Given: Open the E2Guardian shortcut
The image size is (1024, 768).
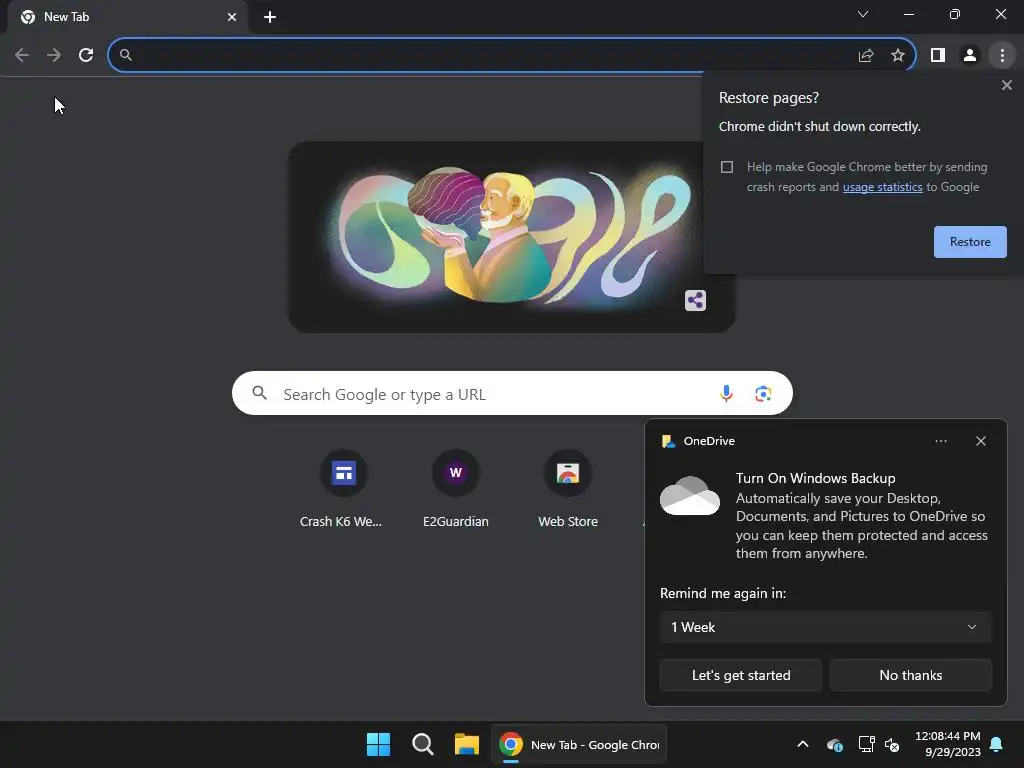Looking at the screenshot, I should coord(456,488).
